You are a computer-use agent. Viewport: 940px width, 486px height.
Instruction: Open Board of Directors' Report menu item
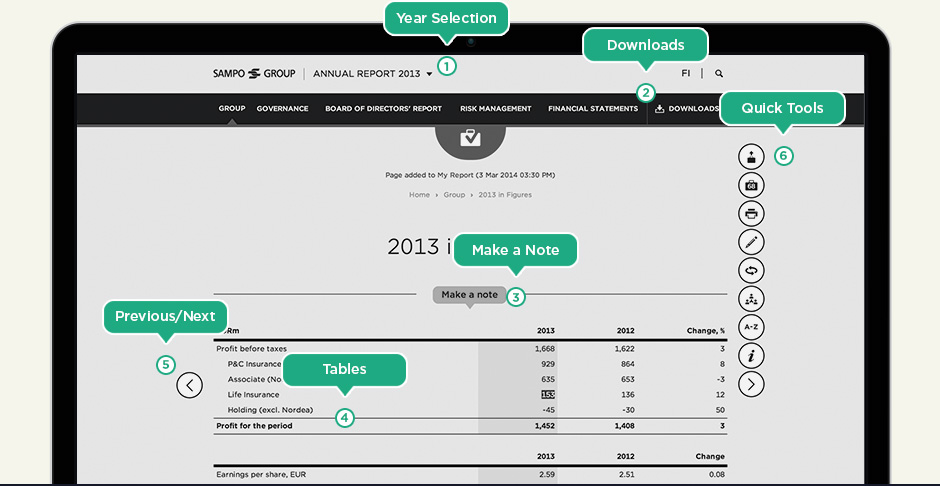(384, 108)
